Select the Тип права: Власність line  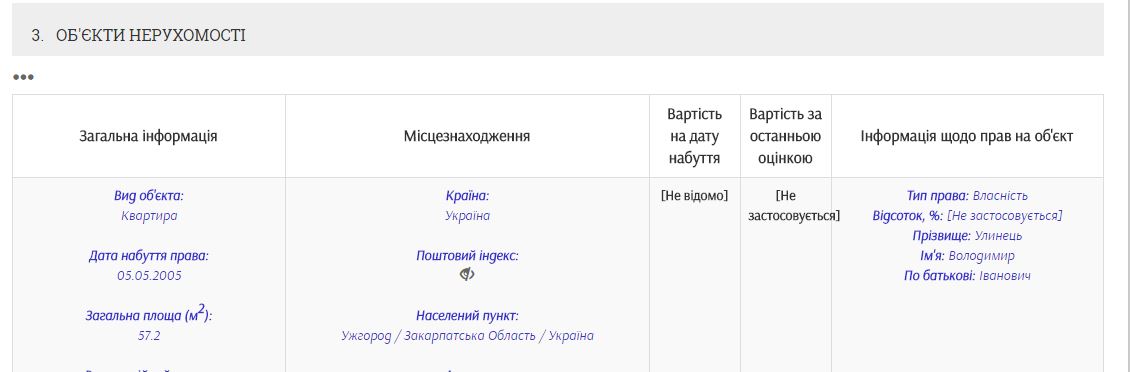click(x=967, y=195)
